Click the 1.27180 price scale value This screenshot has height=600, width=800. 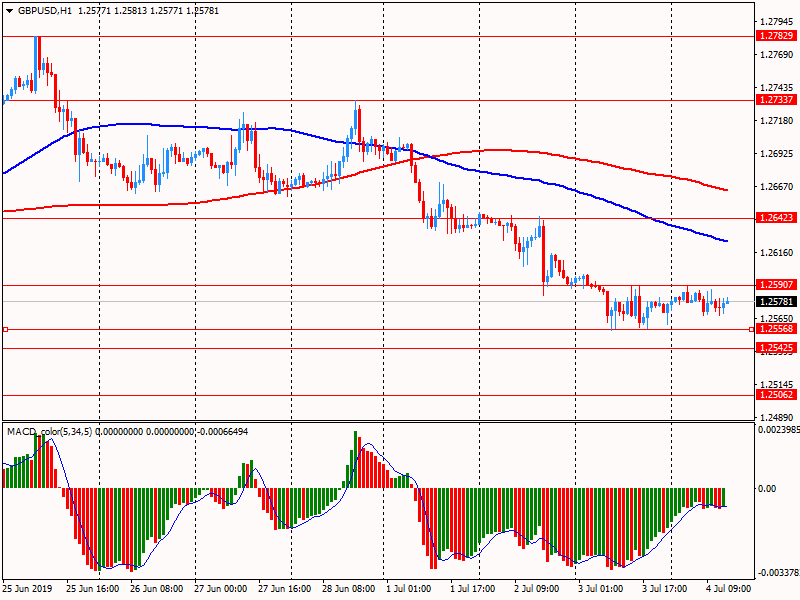777,120
